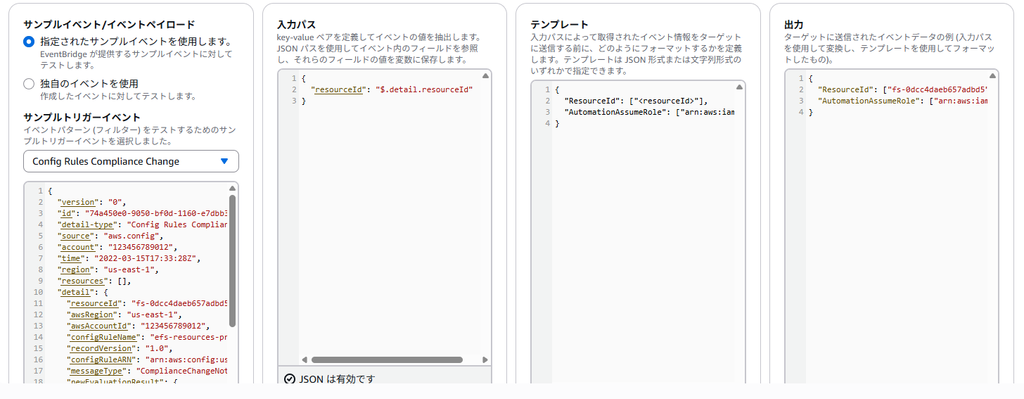This screenshot has width=1024, height=399.
Task: Click the "resources": [] line
Action: [95, 281]
